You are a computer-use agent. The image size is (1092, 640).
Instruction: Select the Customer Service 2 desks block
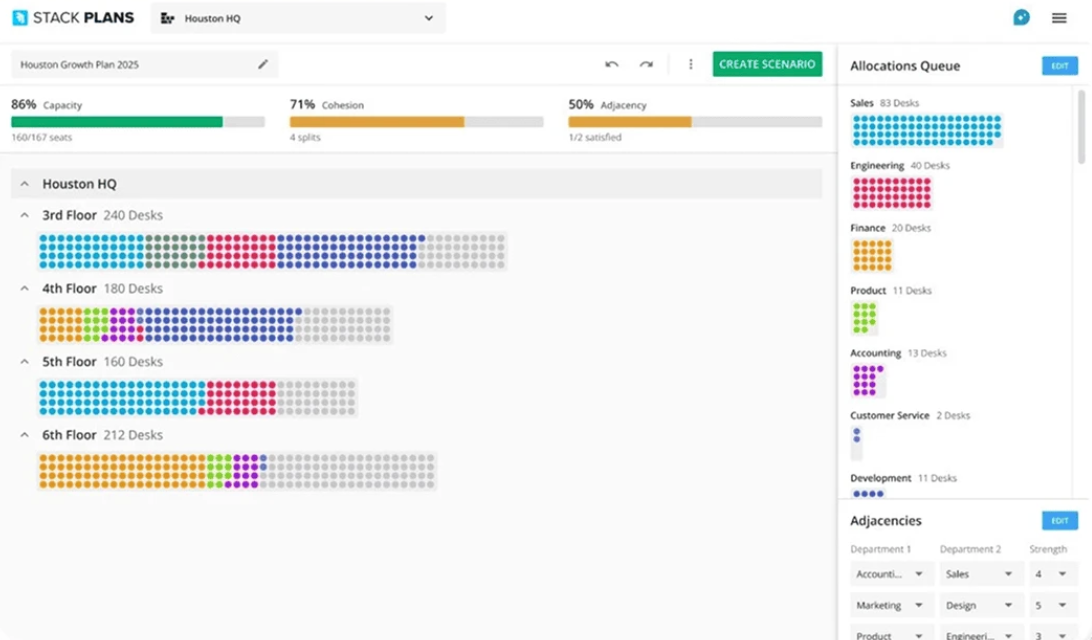(x=857, y=443)
